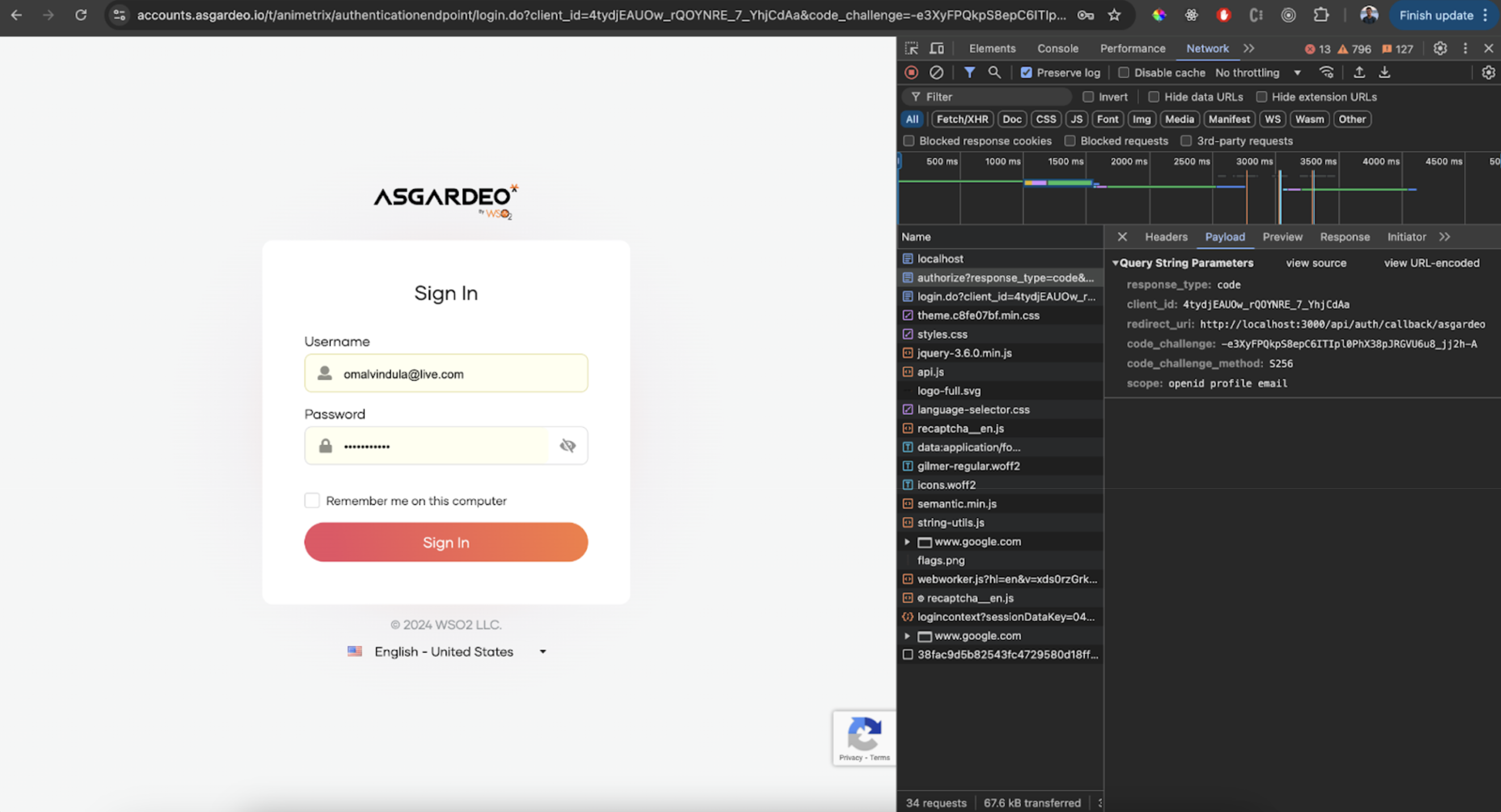Activate the inspect element selector icon

tap(911, 48)
